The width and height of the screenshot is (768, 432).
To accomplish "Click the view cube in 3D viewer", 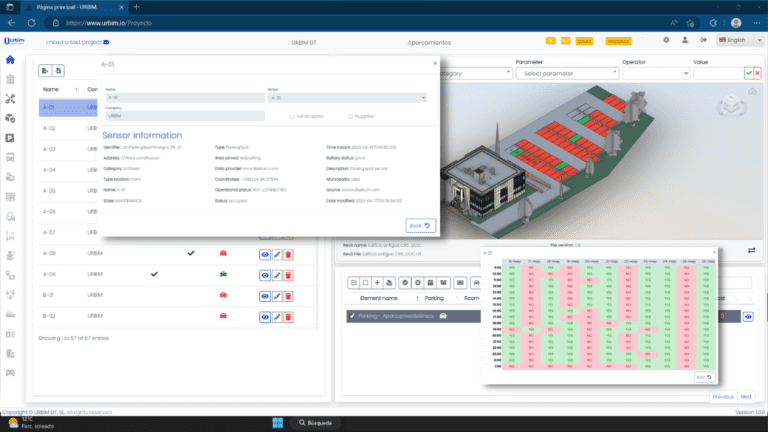I will point(732,104).
